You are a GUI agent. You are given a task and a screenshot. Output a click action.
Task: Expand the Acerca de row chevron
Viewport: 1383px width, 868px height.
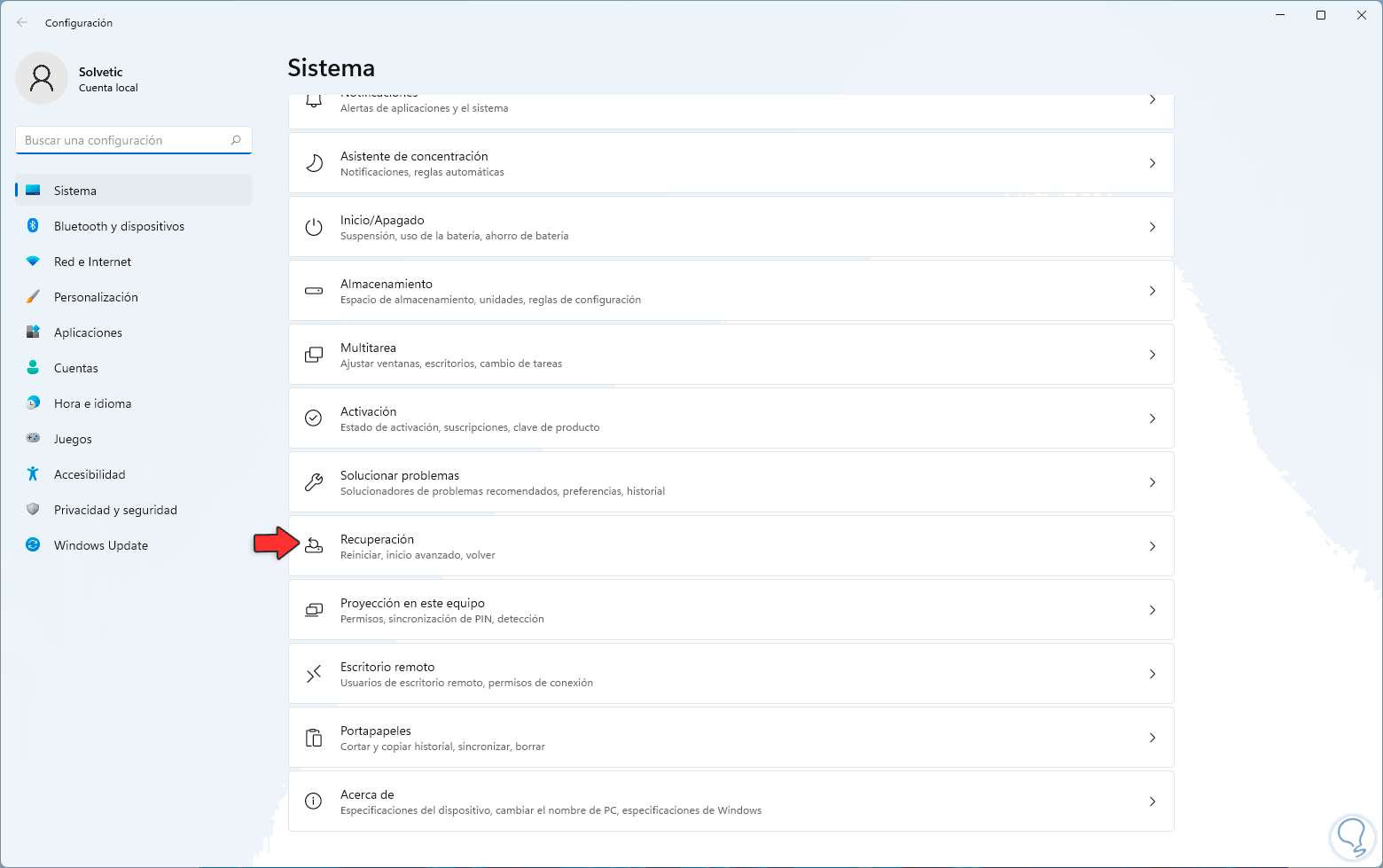tap(1152, 802)
